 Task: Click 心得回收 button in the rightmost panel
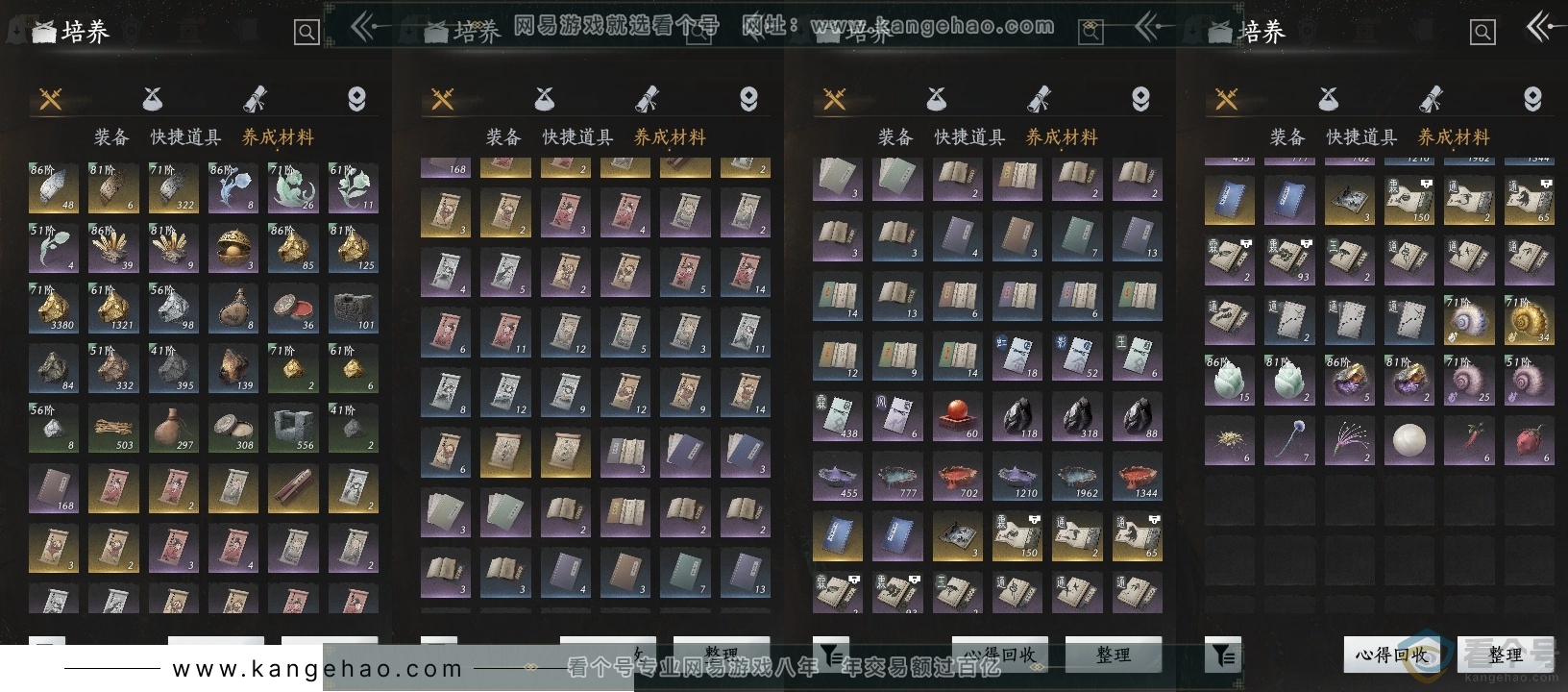click(x=1391, y=655)
